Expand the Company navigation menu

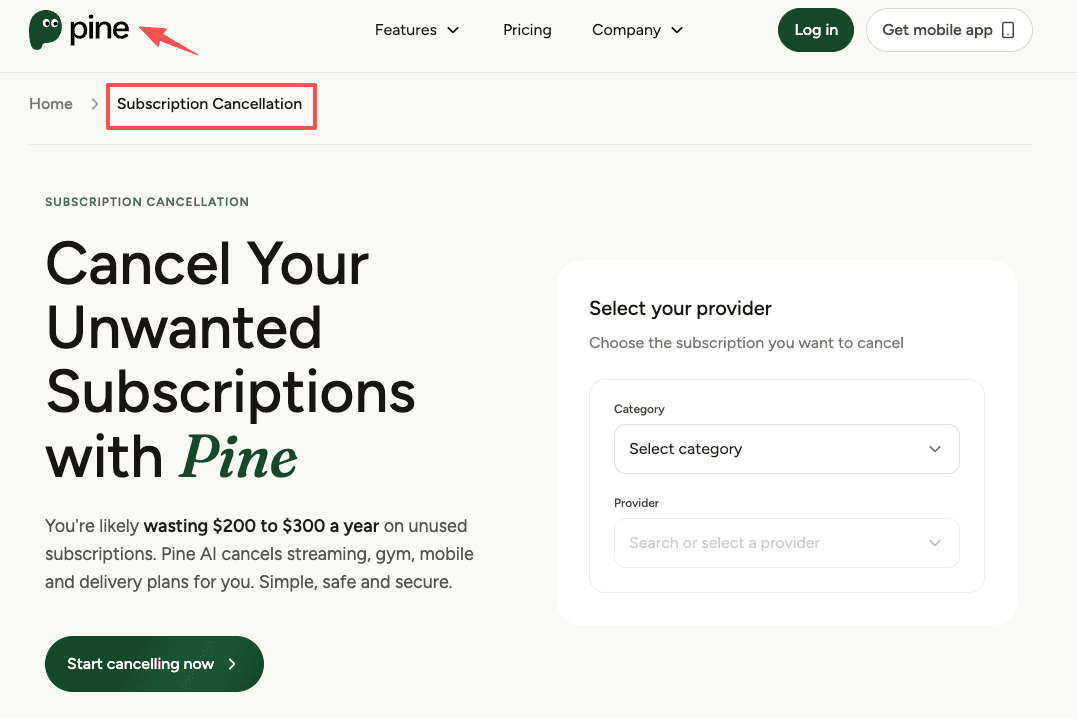637,30
